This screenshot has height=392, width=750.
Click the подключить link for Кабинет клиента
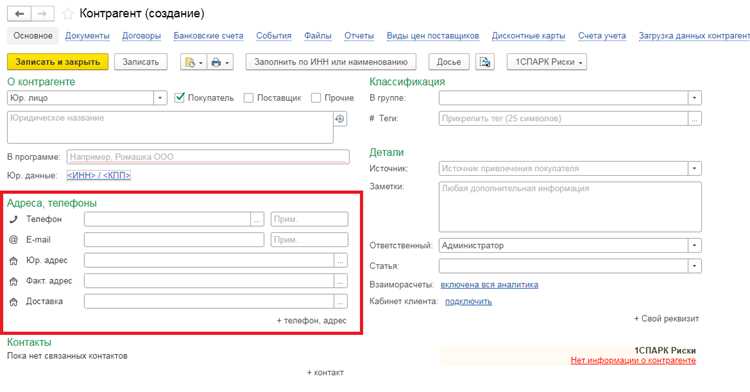click(x=468, y=302)
